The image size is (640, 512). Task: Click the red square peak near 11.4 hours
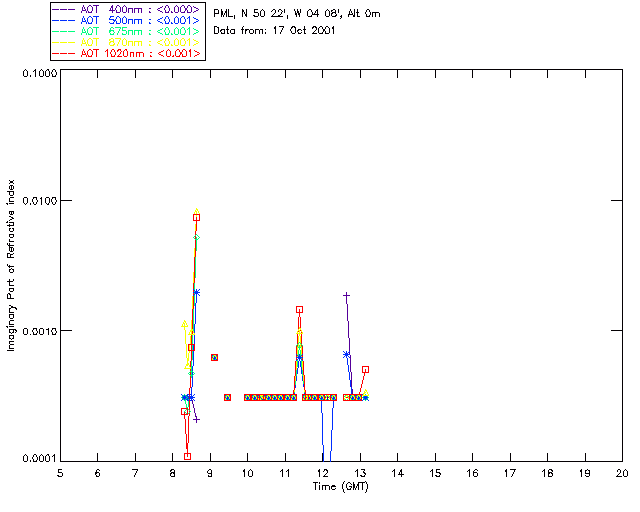[x=300, y=309]
